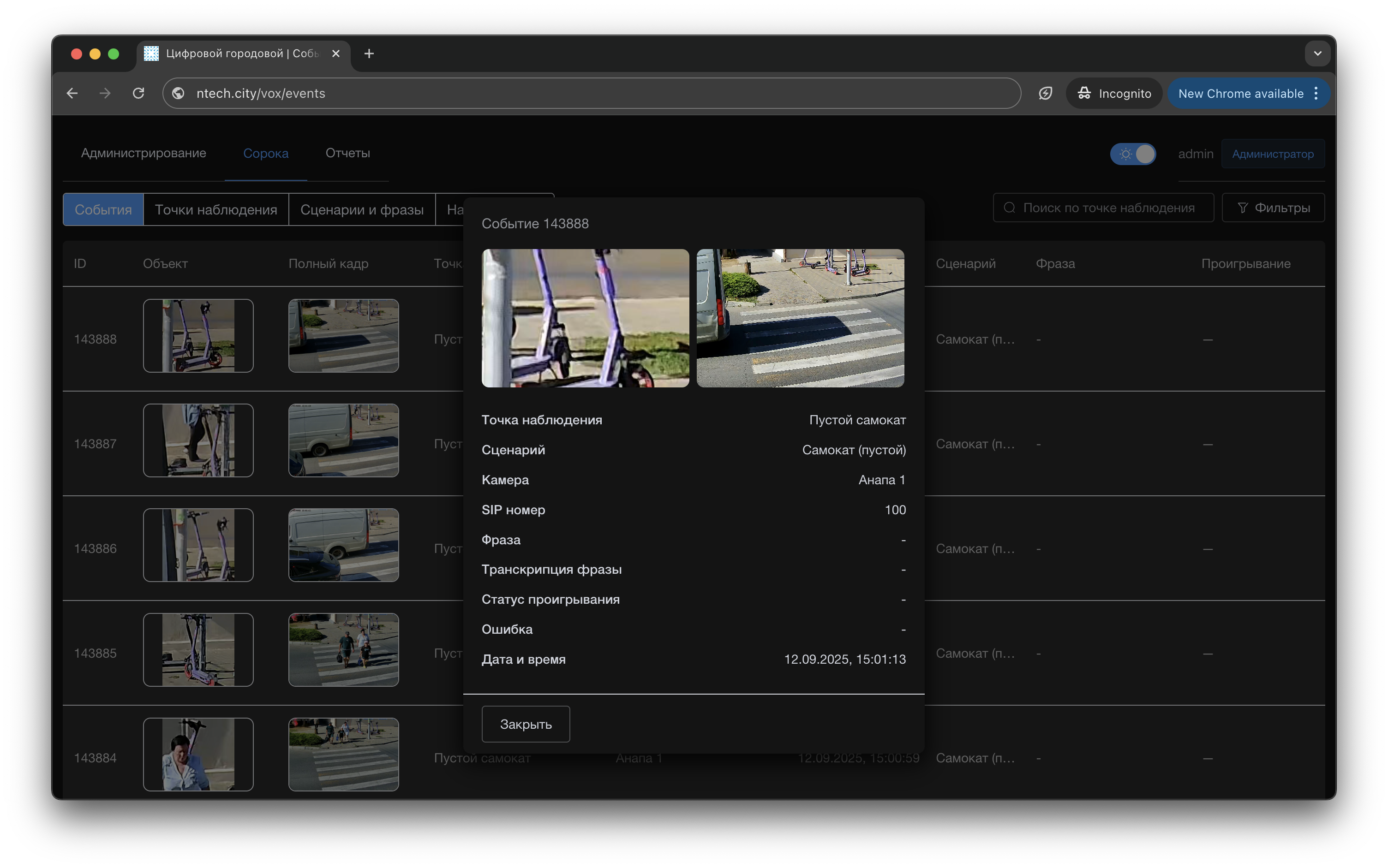Viewport: 1388px width, 868px height.
Task: Click the object thumbnail of event 143885
Action: coord(198,650)
